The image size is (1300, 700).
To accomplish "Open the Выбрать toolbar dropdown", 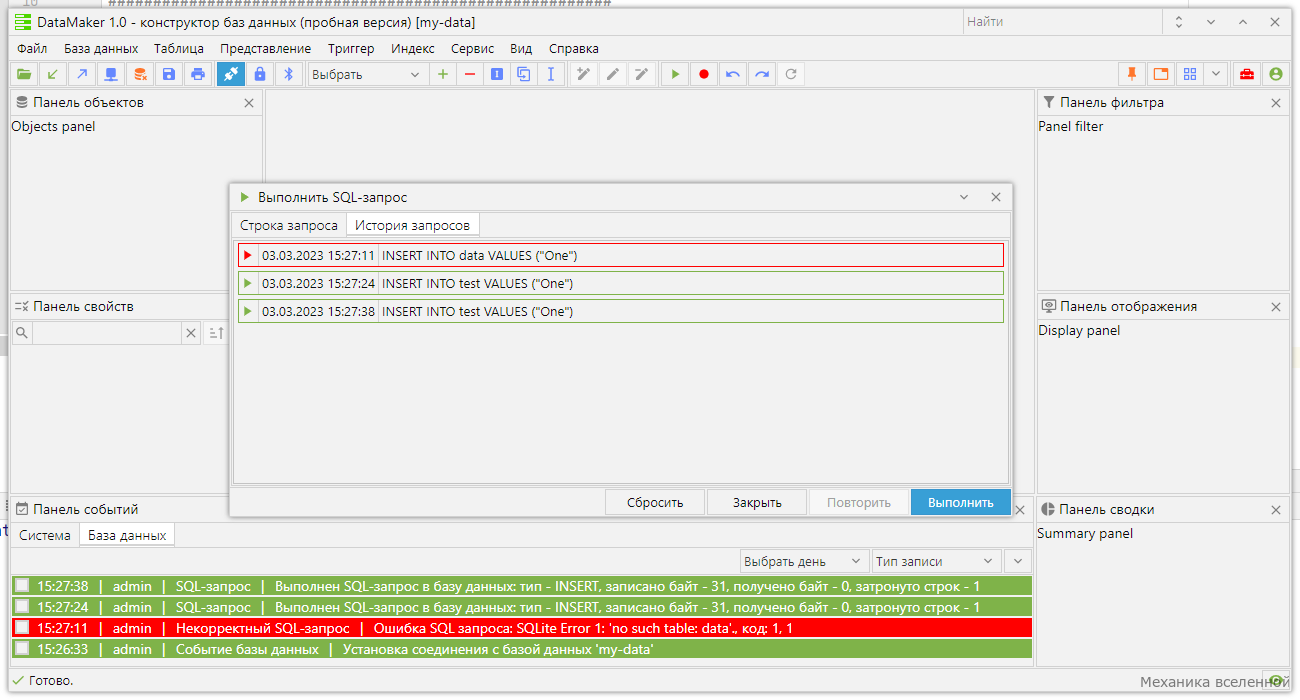I will point(367,74).
